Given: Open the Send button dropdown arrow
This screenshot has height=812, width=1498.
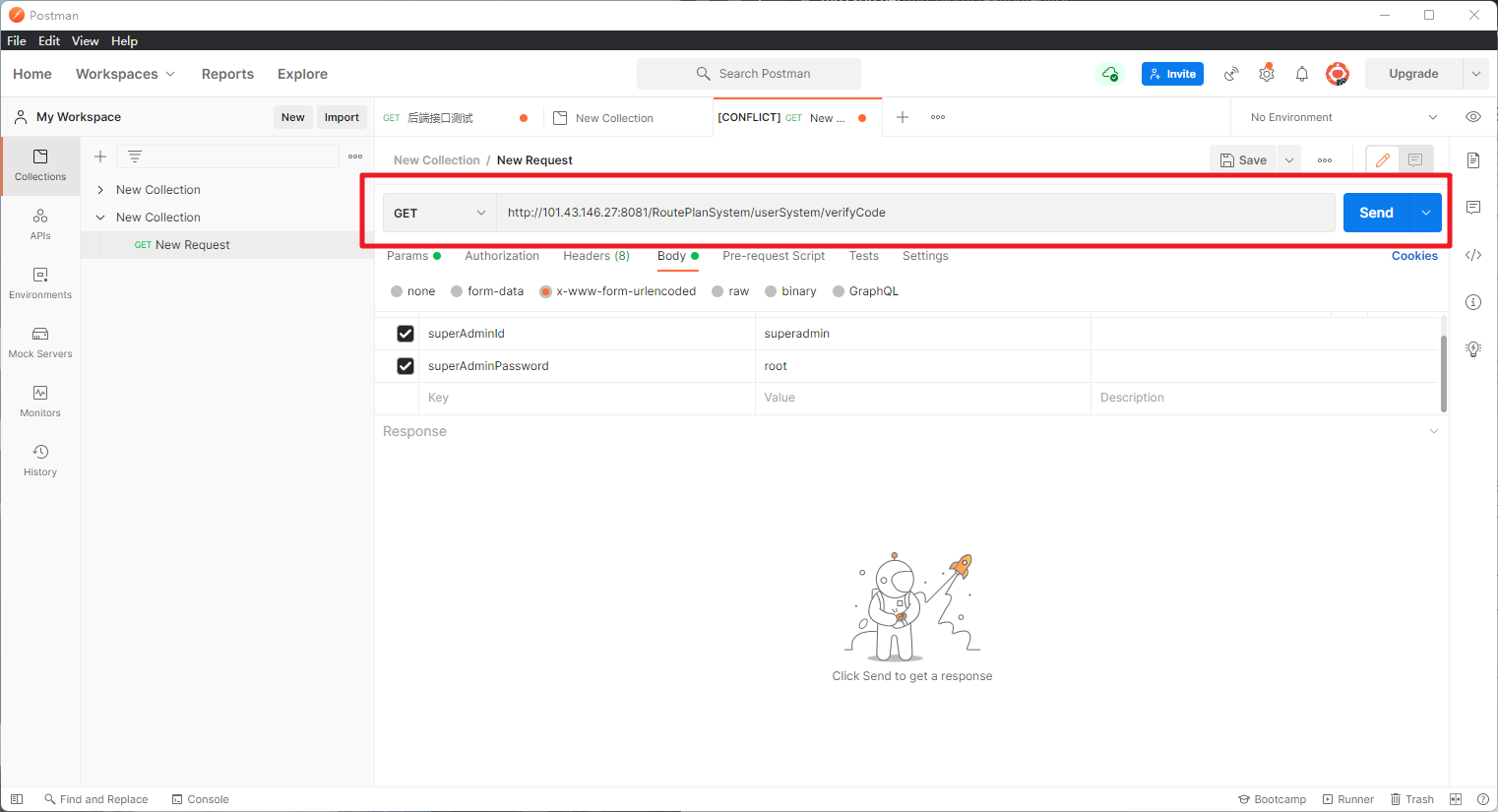Looking at the screenshot, I should [x=1426, y=213].
